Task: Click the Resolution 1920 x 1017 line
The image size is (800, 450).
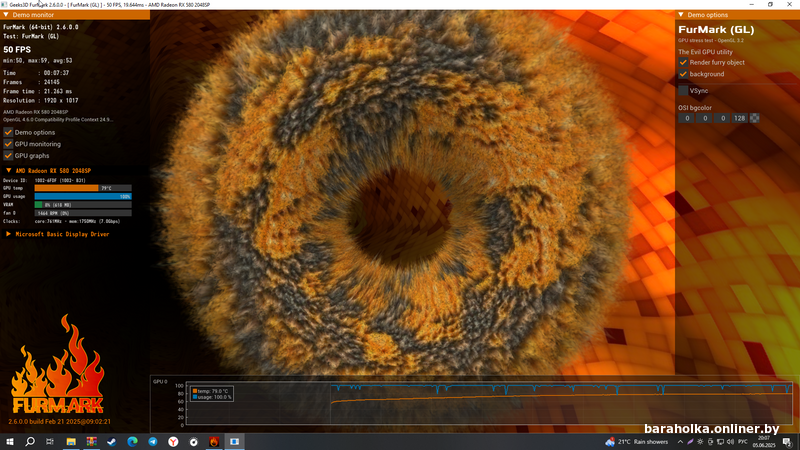Action: [x=41, y=101]
